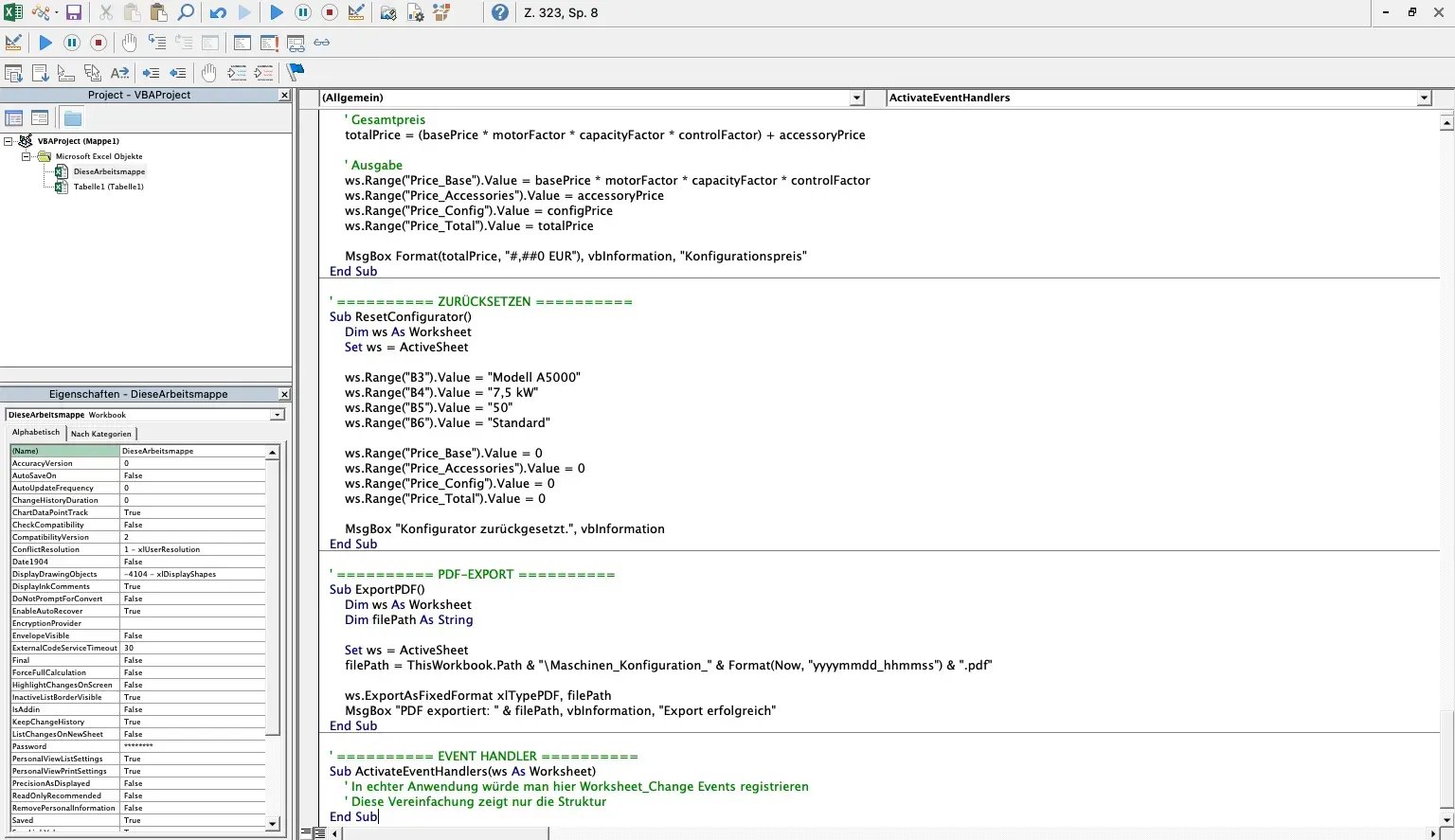
Task: Switch to the Nach Kategorien tab
Action: point(101,434)
